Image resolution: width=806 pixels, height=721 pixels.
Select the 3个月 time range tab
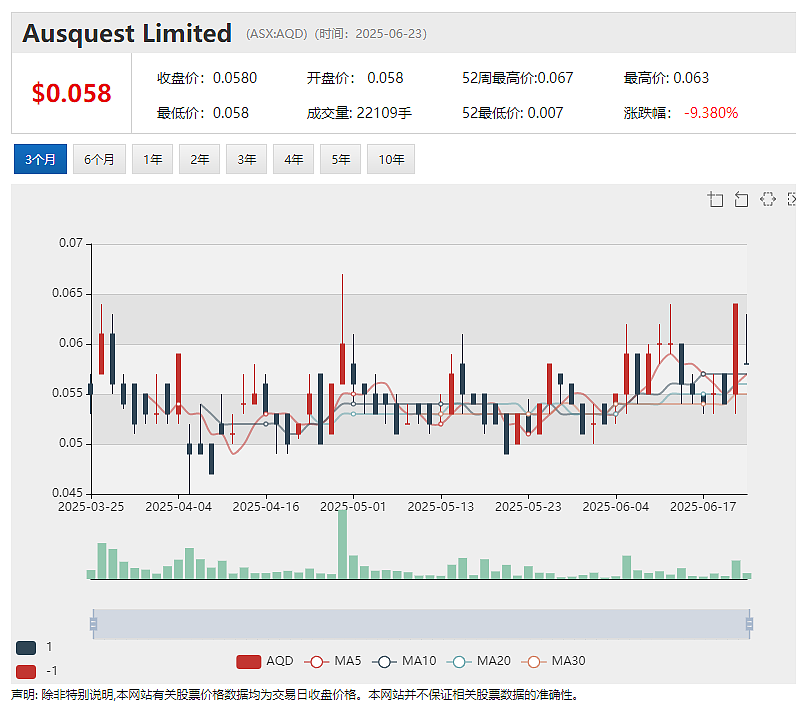(x=40, y=159)
